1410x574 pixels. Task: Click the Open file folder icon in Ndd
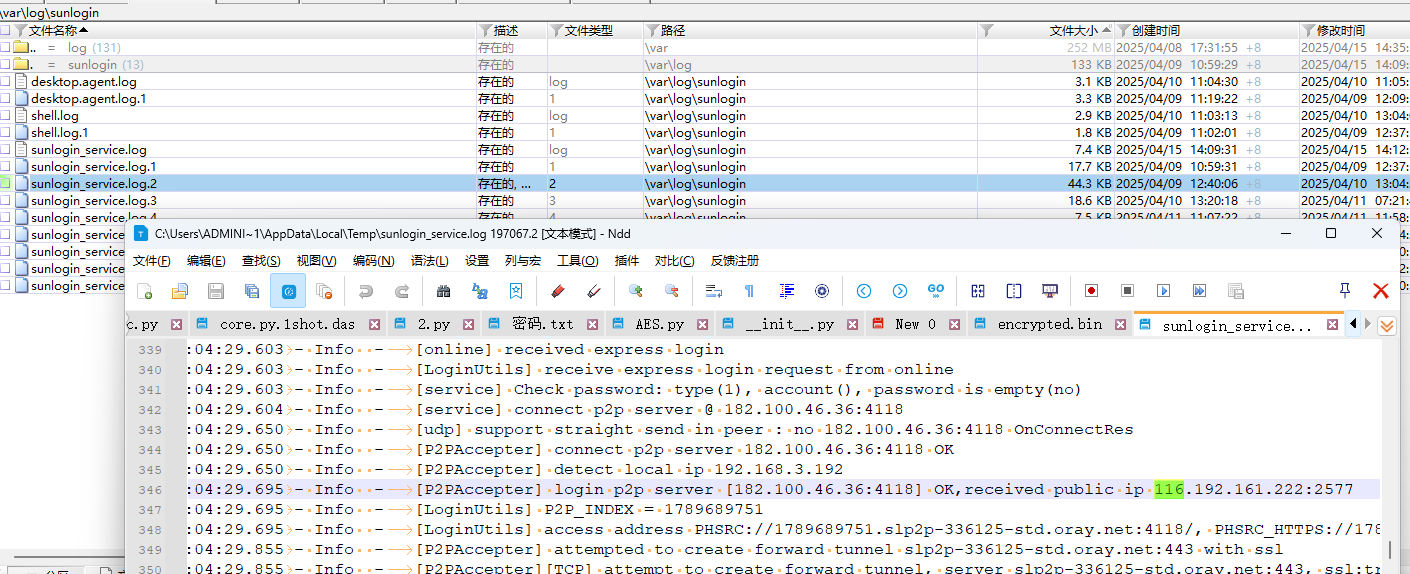click(180, 291)
